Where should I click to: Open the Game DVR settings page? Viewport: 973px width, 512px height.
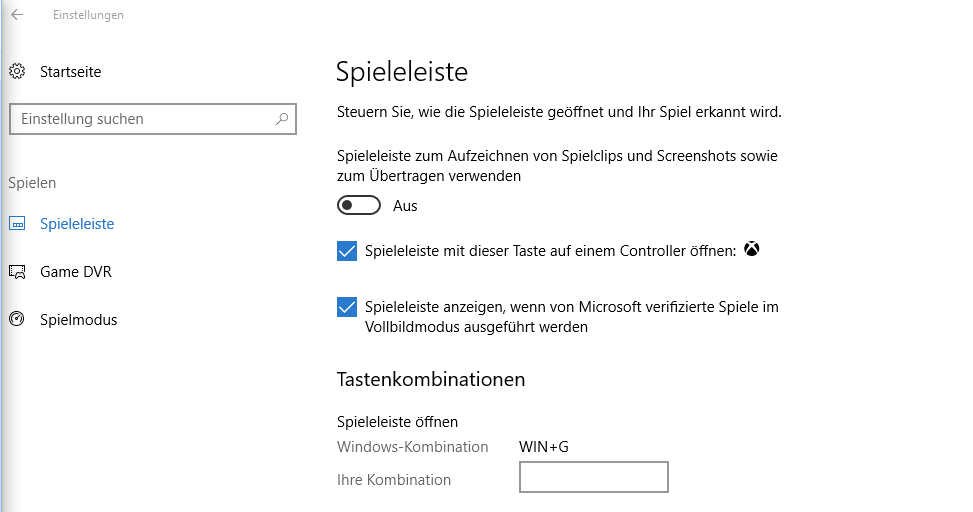click(x=75, y=272)
